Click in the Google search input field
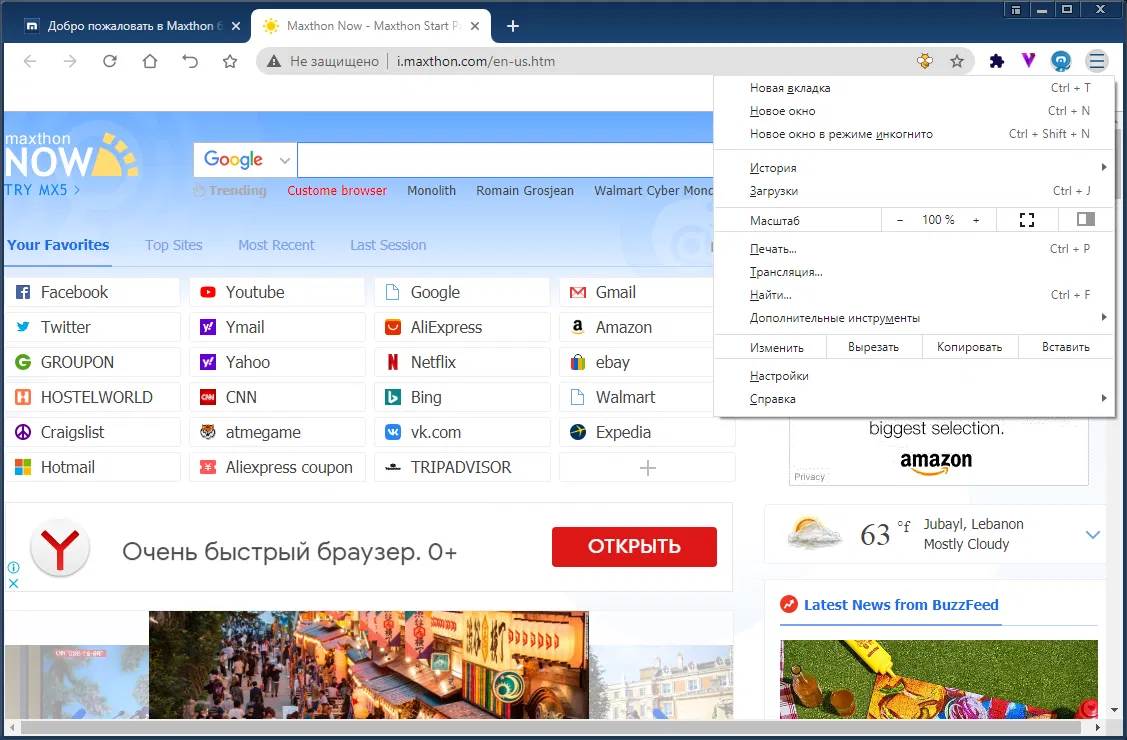The image size is (1127, 740). [505, 160]
